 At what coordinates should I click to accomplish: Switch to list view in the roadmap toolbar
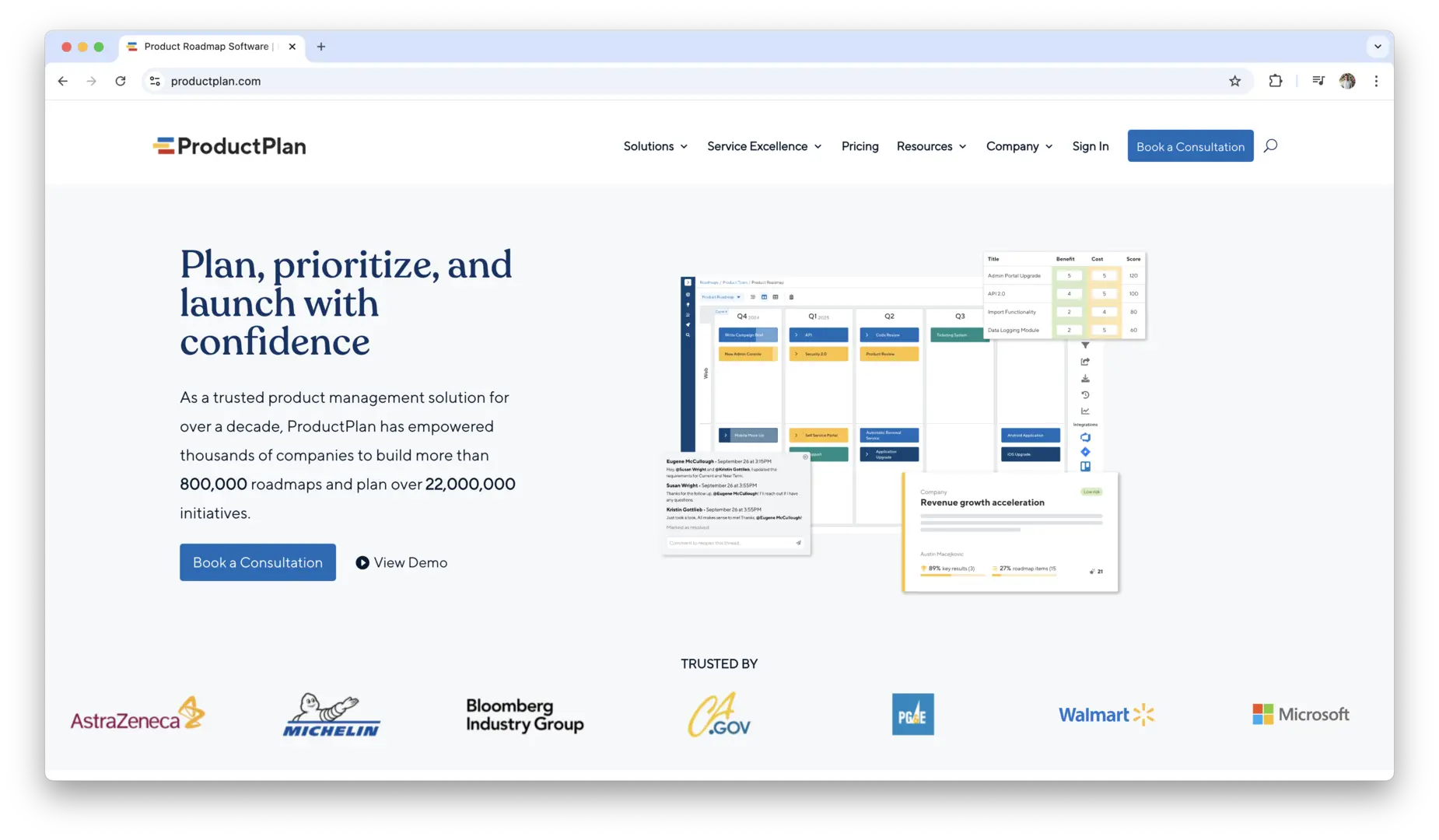[753, 297]
